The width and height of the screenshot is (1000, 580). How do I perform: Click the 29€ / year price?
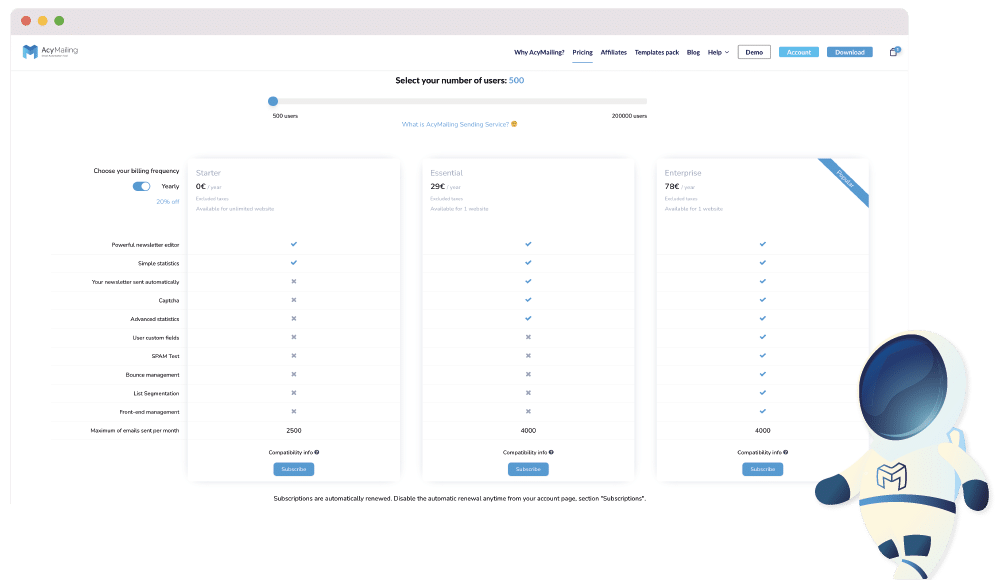(x=445, y=187)
